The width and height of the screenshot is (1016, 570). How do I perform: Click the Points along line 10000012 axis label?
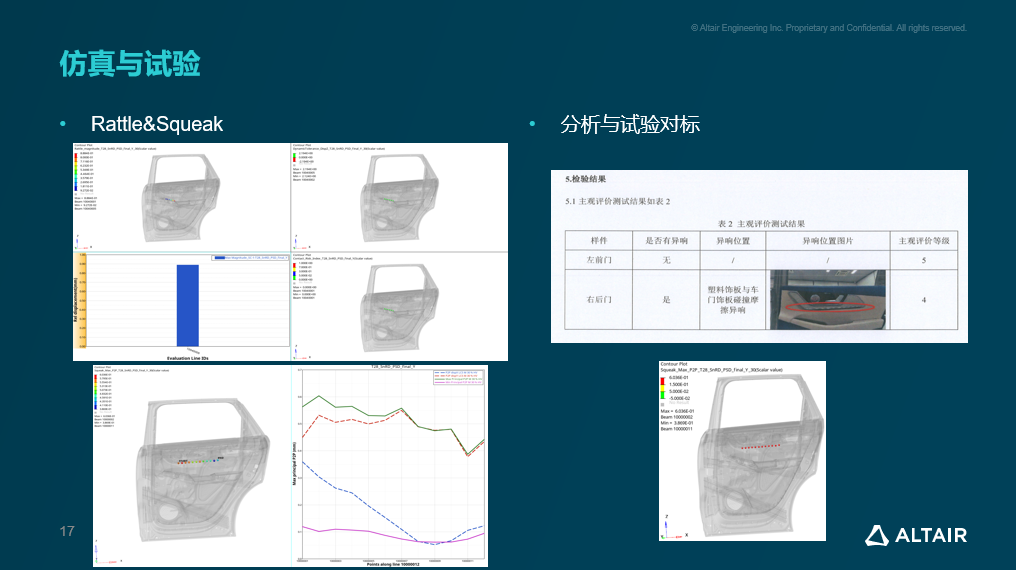(x=393, y=564)
